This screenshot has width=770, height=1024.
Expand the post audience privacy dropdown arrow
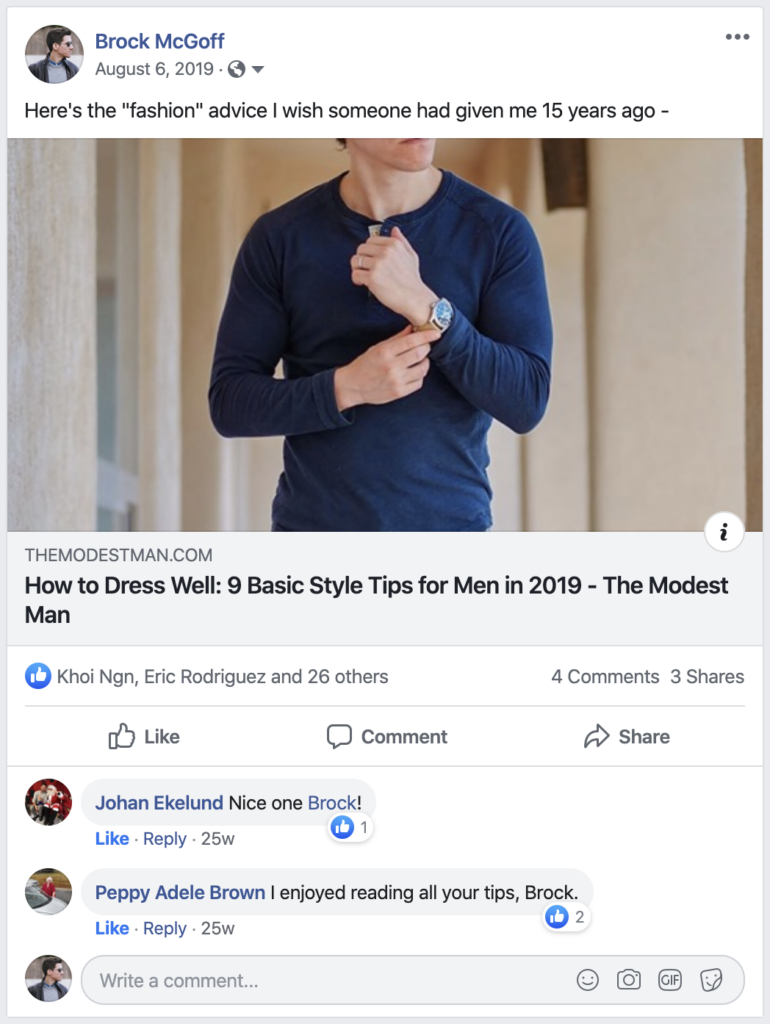[258, 69]
